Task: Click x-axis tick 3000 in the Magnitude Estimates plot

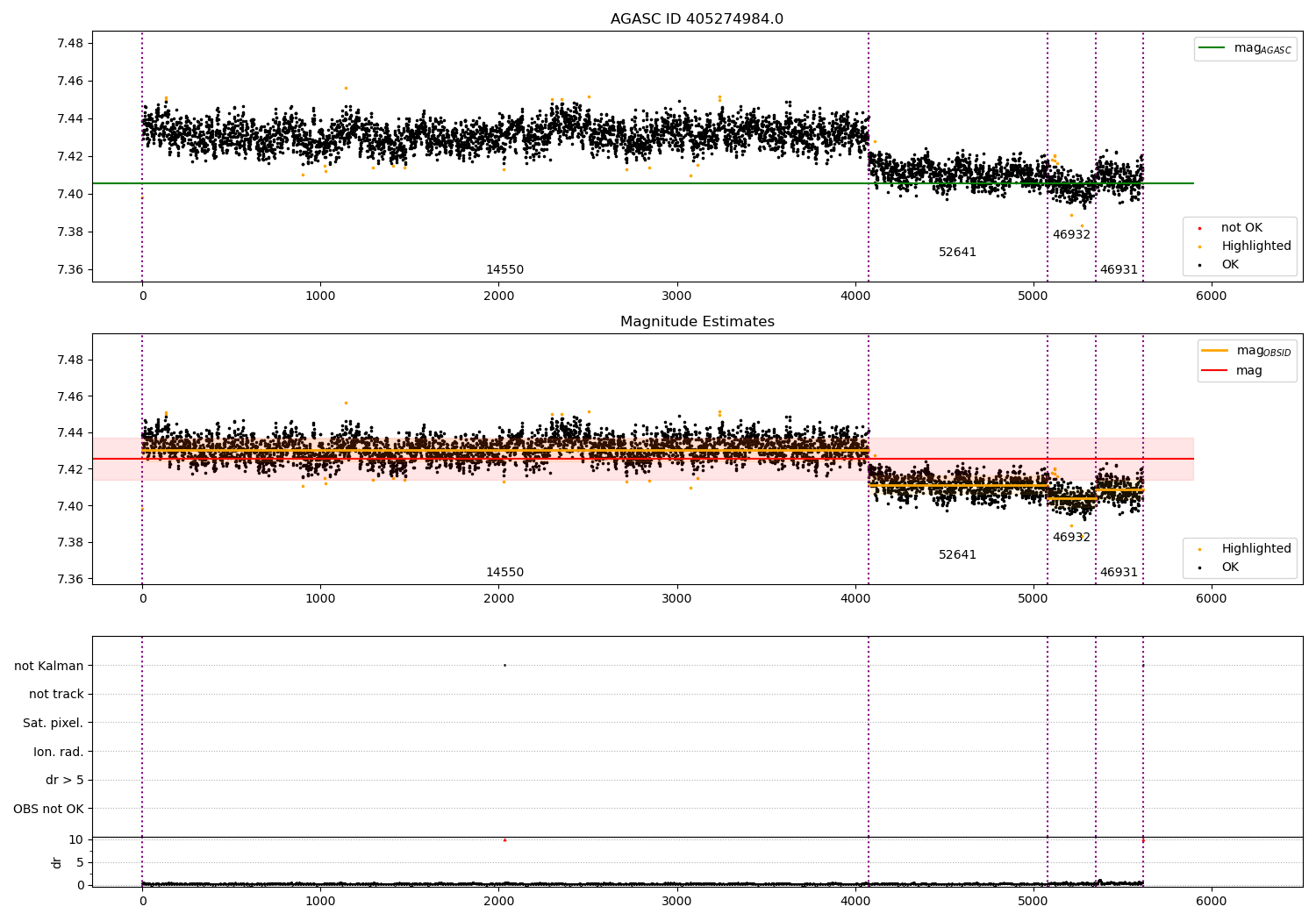Action: click(x=676, y=599)
